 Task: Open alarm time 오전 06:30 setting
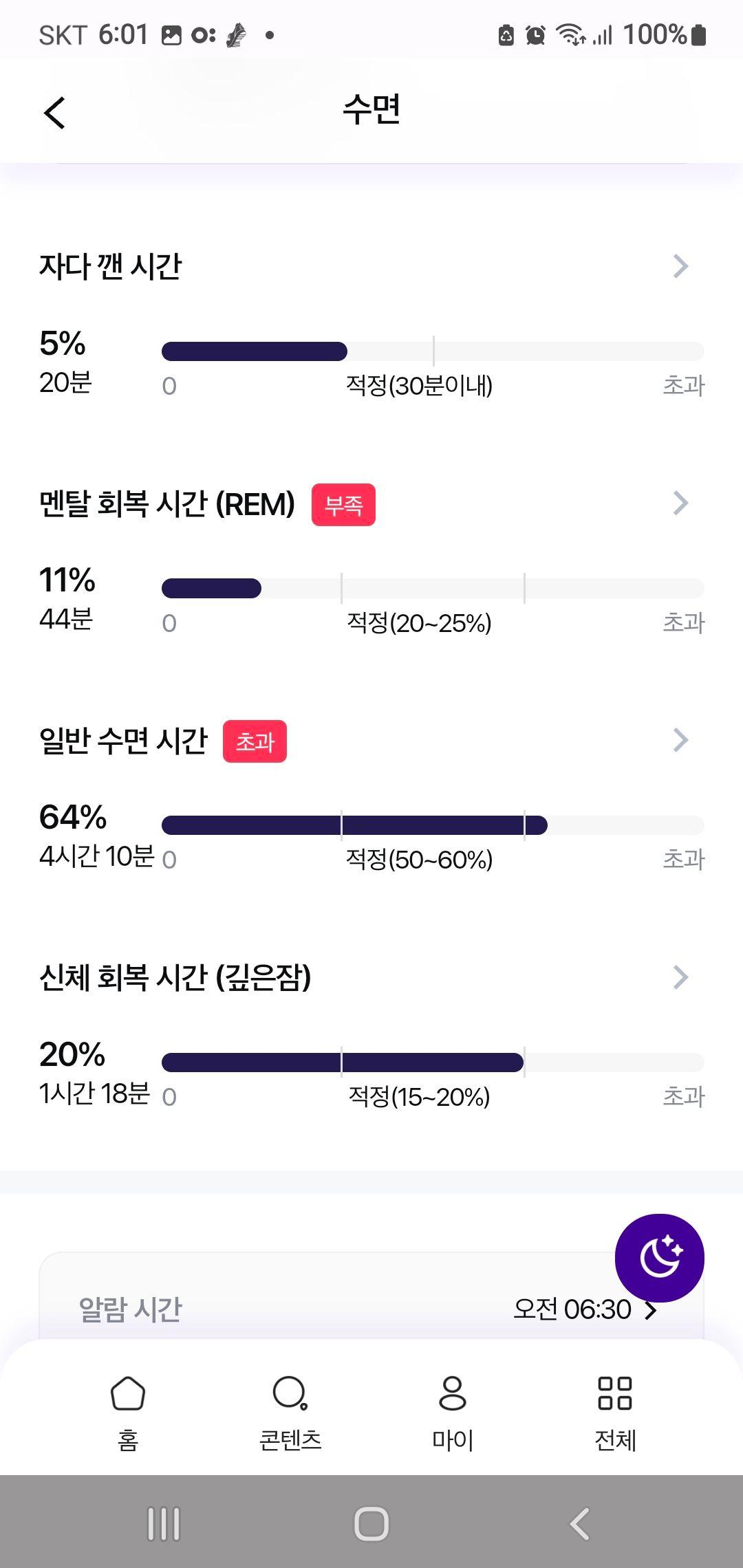pyautogui.click(x=585, y=1309)
